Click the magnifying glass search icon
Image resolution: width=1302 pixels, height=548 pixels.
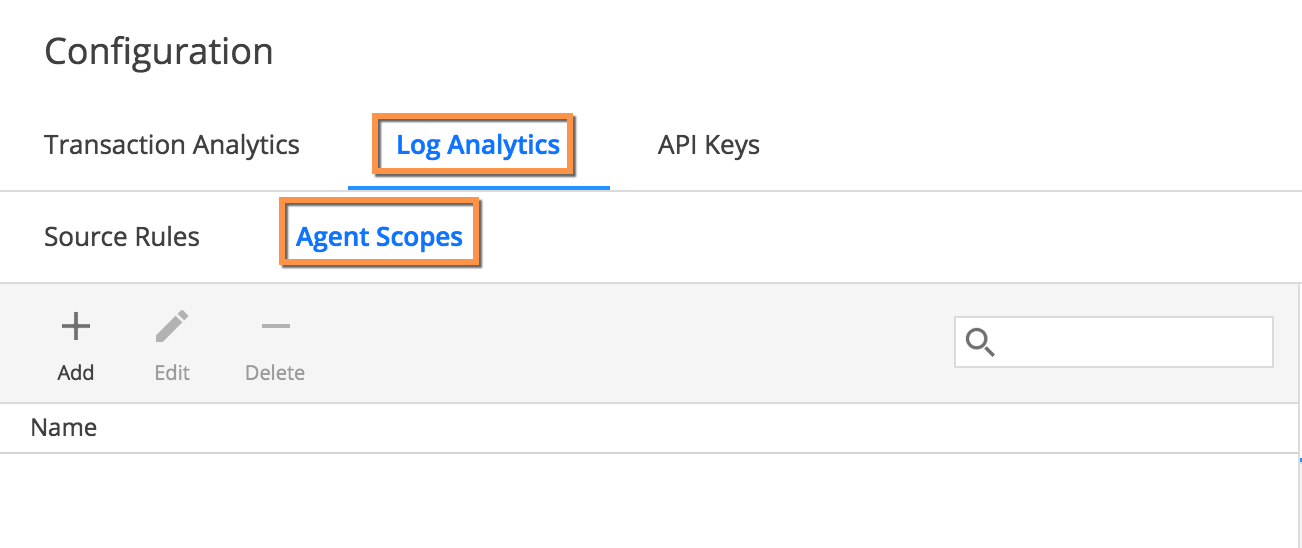click(980, 343)
